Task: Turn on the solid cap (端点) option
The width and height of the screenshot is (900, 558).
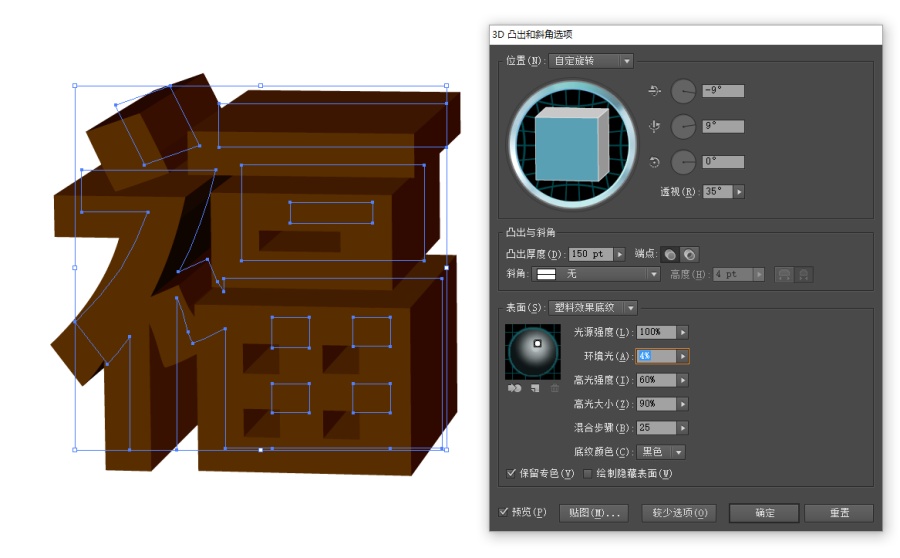Action: point(669,254)
